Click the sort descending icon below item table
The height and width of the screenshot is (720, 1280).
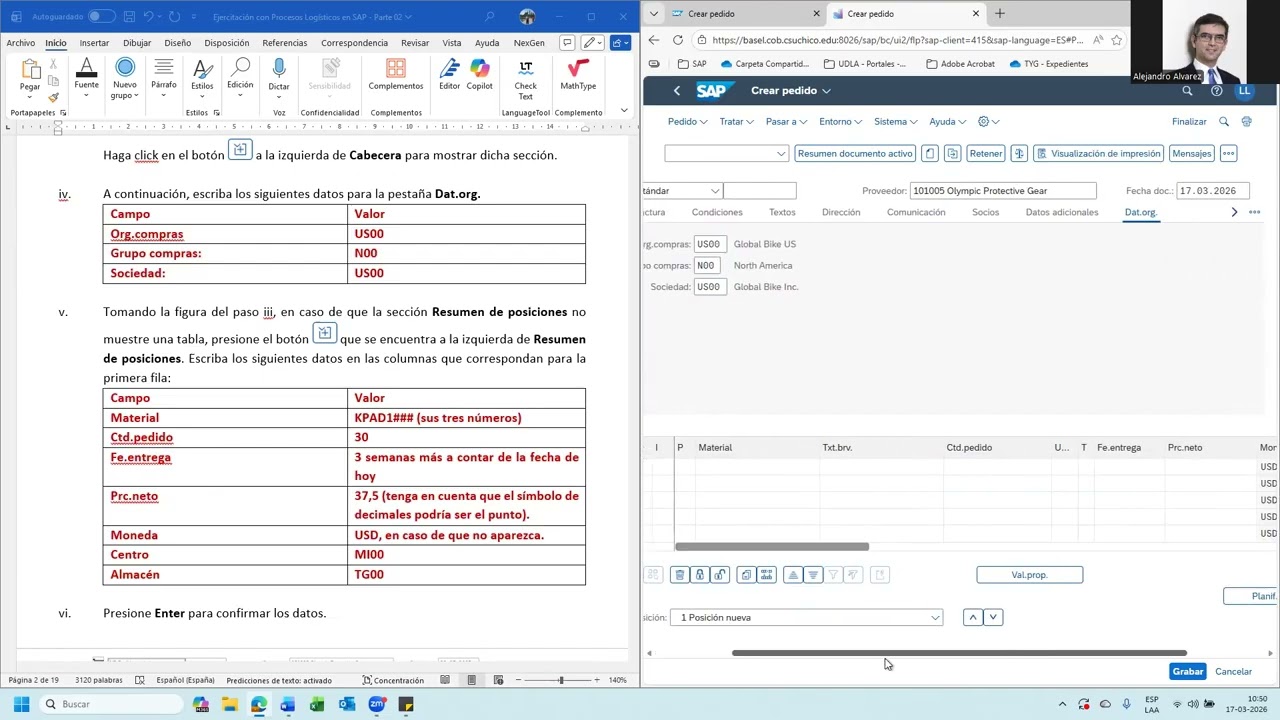tap(813, 575)
